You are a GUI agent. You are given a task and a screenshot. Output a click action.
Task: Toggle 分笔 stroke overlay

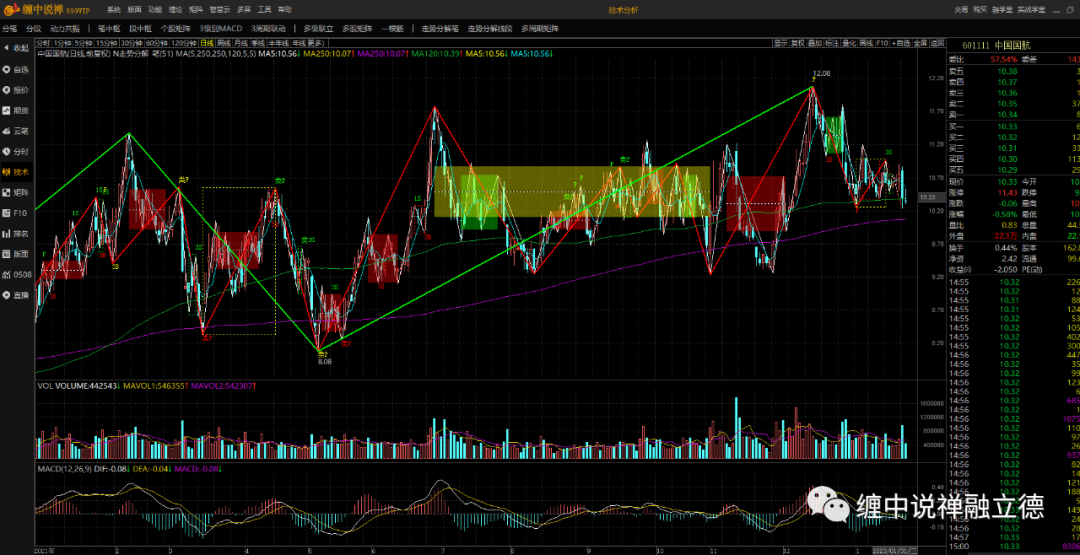coord(9,29)
